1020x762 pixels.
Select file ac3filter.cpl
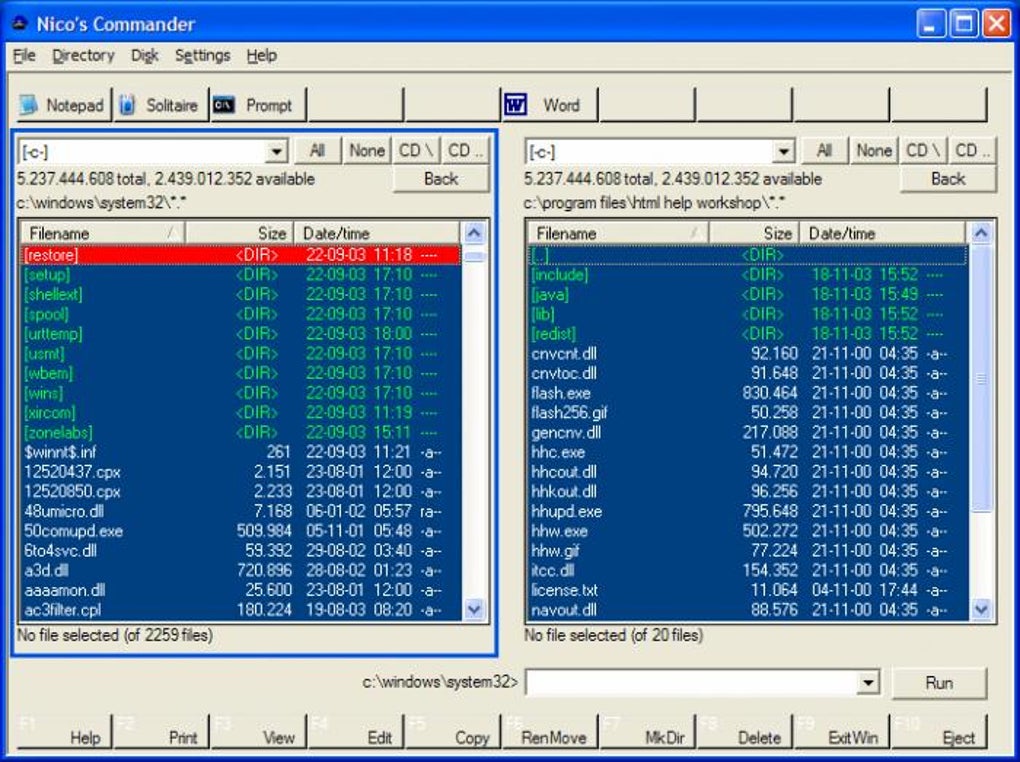pos(241,610)
